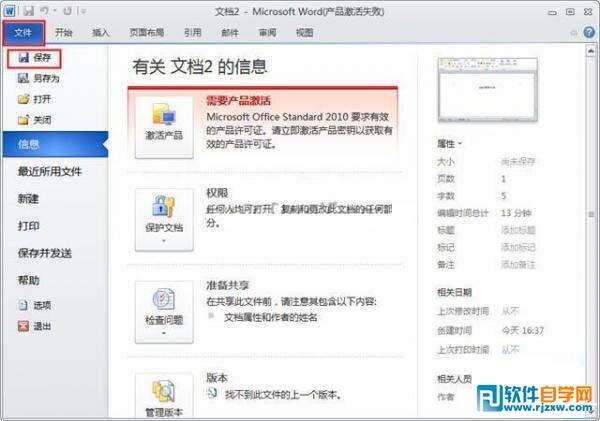This screenshot has height=421, width=600.
Task: Click 文档属性和作者的姓名 list item
Action: (271, 317)
